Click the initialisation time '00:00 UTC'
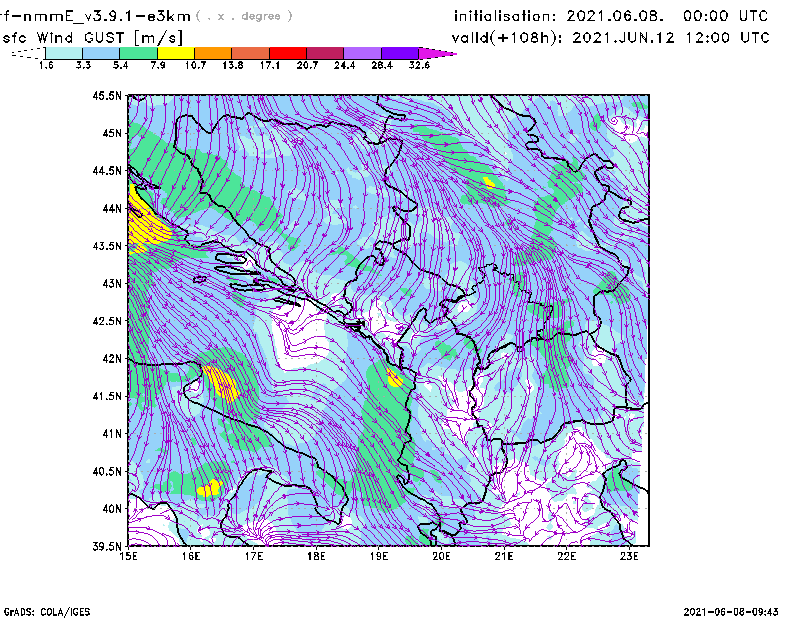Image resolution: width=800 pixels, height=618 pixels. point(726,16)
